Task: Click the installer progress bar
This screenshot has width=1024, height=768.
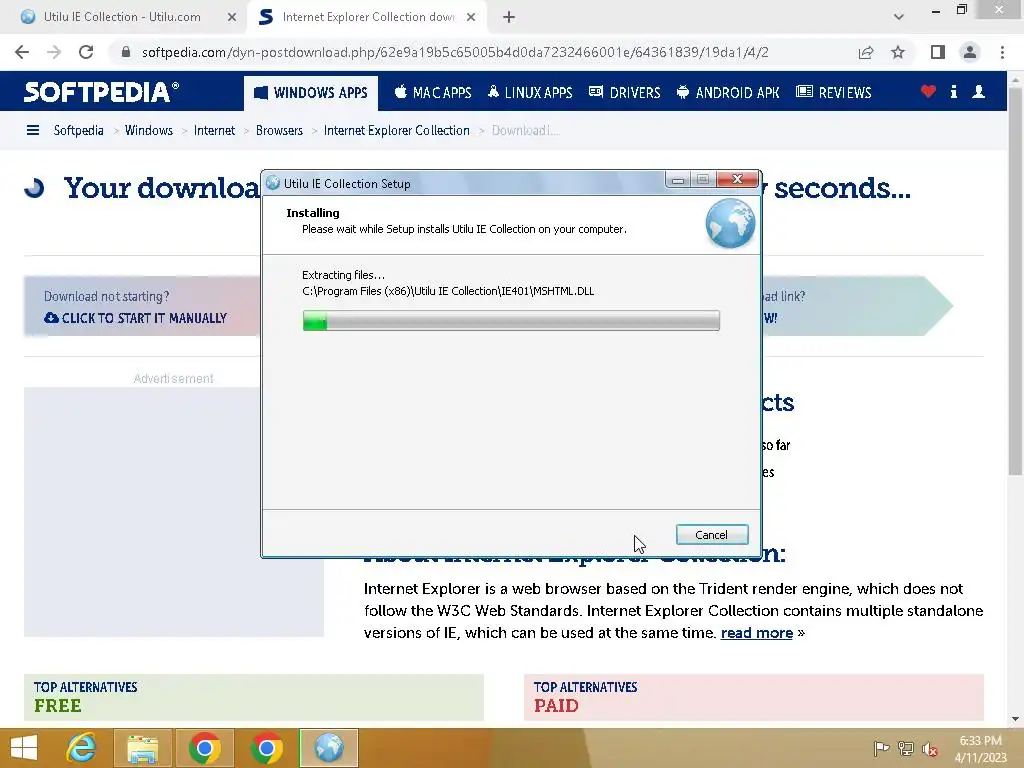Action: click(x=511, y=321)
